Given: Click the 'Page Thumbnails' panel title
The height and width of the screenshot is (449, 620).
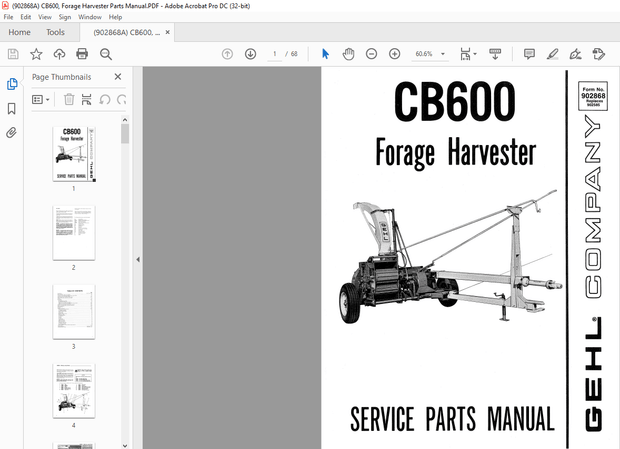Looking at the screenshot, I should pyautogui.click(x=61, y=77).
